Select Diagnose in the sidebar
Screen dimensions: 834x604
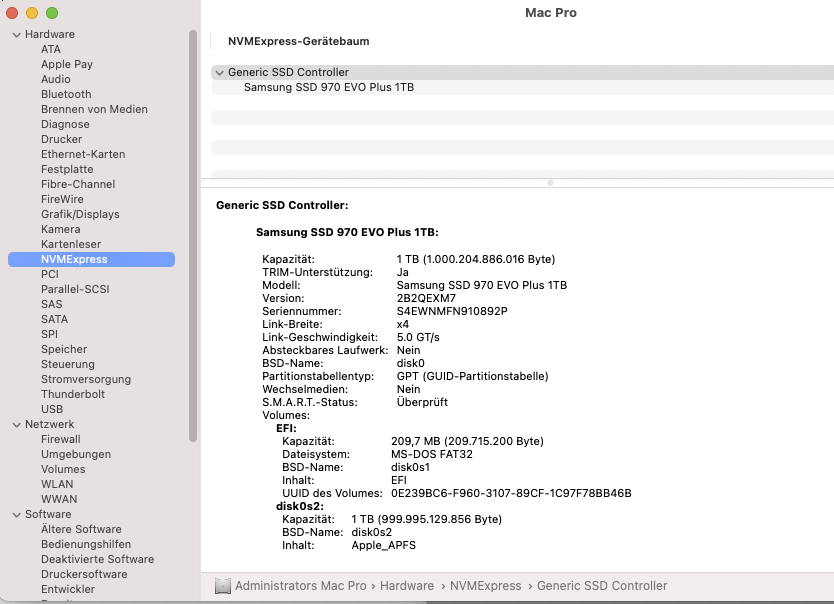[65, 124]
